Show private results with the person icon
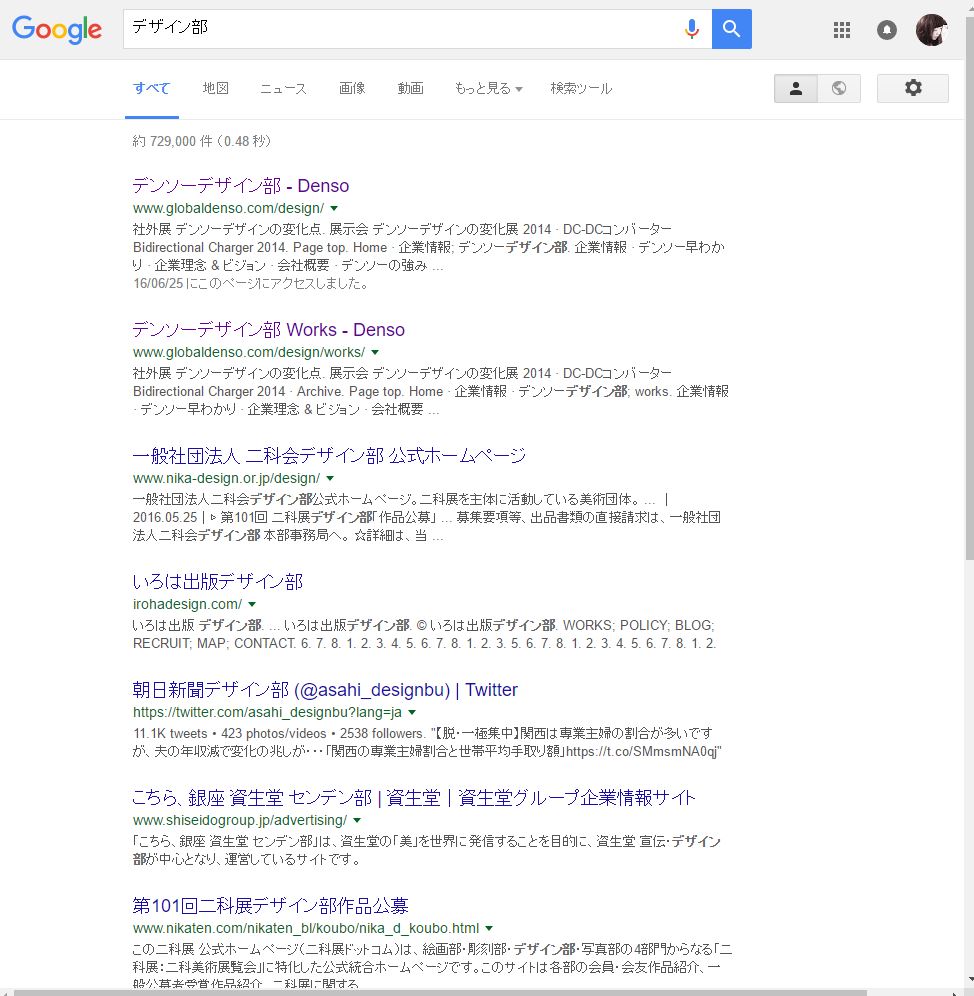 795,88
